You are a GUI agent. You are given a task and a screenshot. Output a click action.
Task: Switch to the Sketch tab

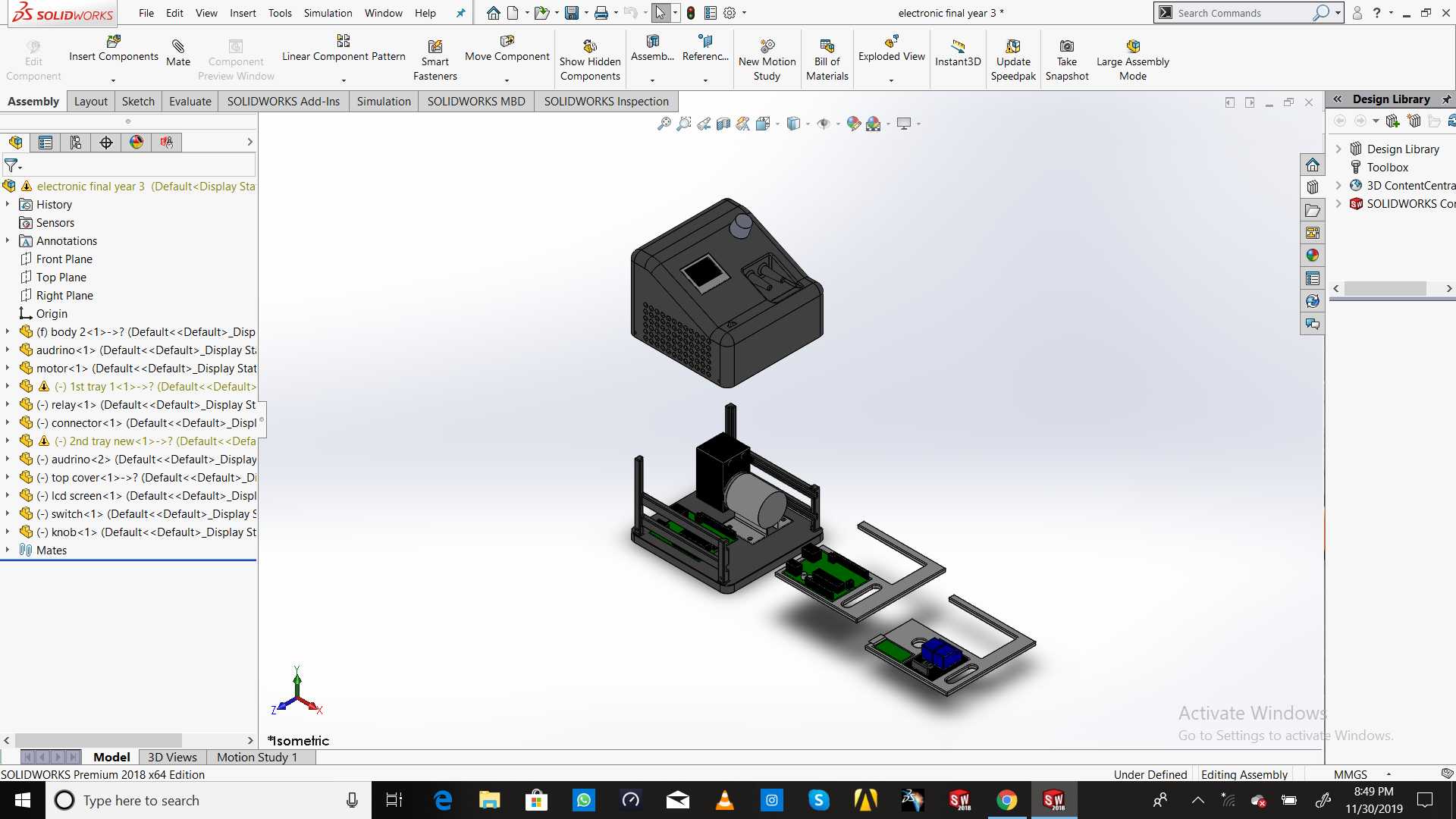138,101
